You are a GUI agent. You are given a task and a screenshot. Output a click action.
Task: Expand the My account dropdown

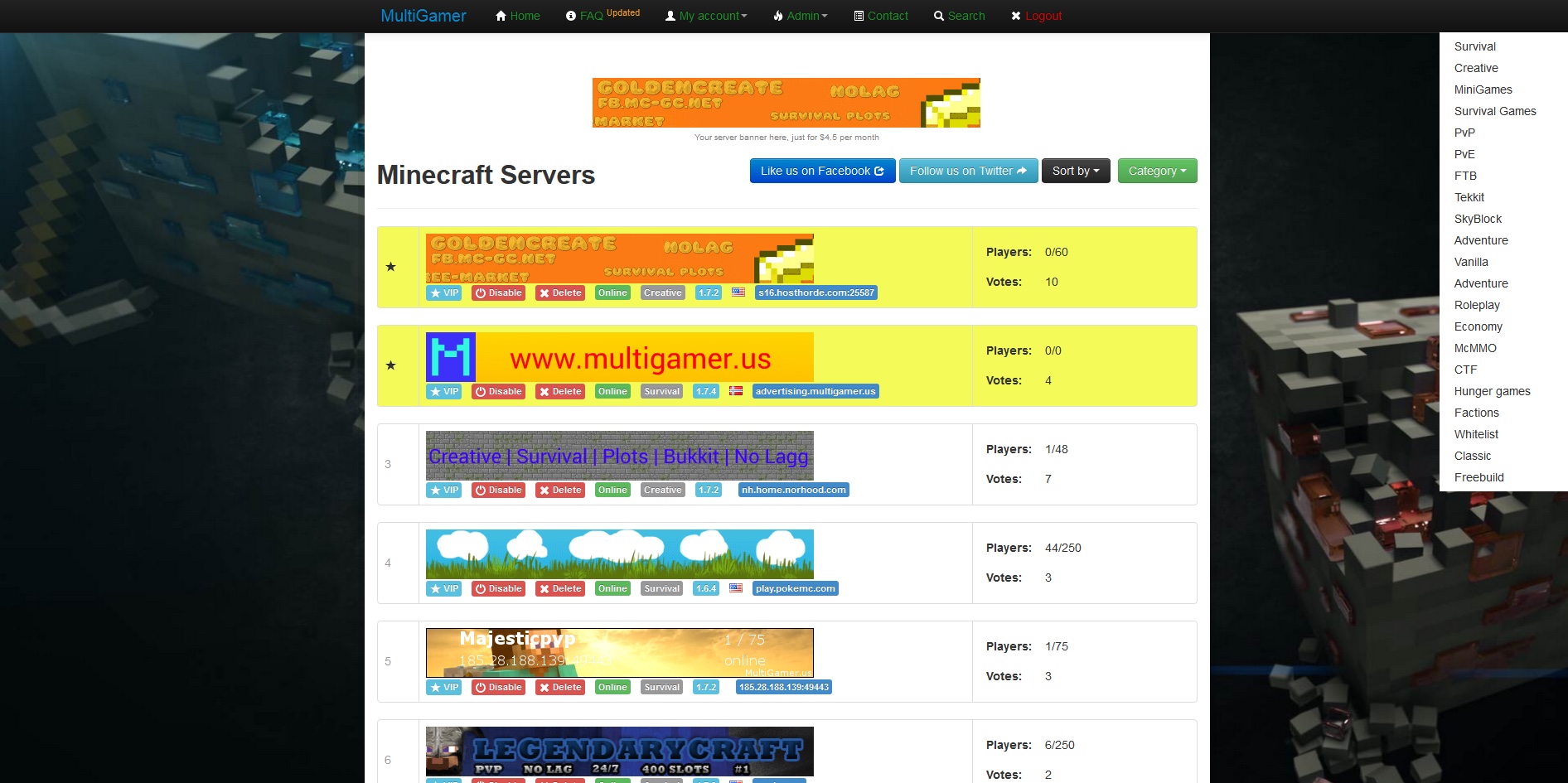pos(706,16)
